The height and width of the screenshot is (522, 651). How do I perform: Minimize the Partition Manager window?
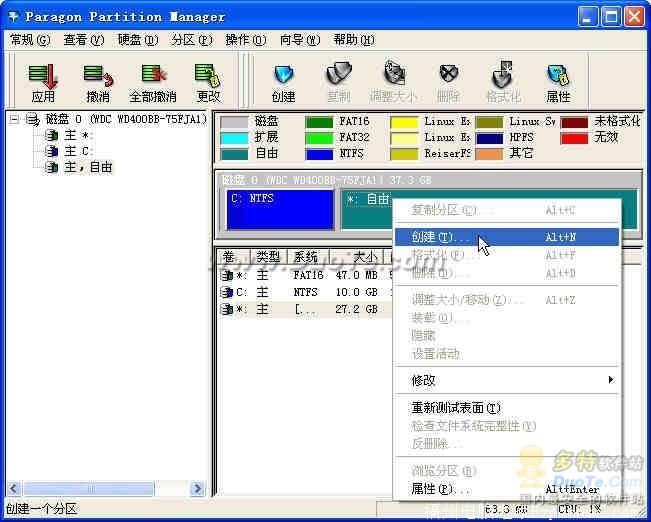click(587, 17)
